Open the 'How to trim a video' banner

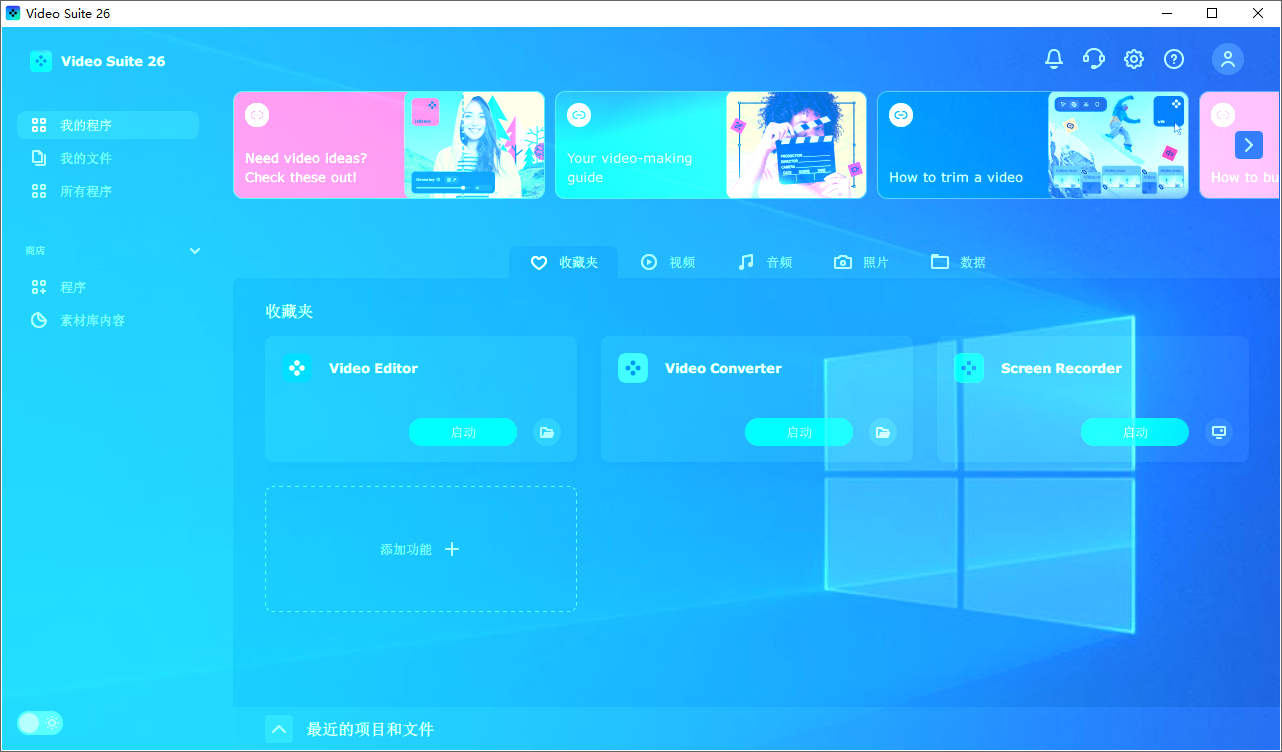[x=1033, y=145]
